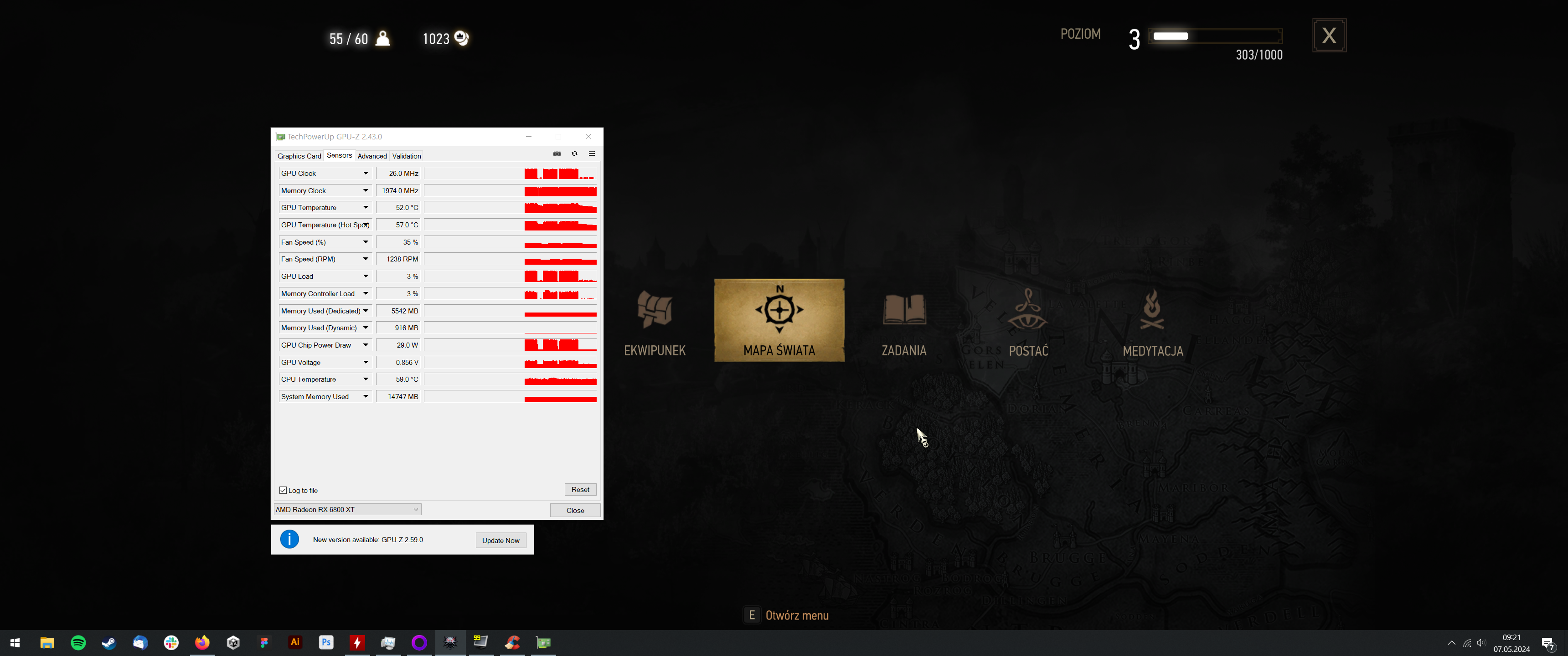This screenshot has height=656, width=1568.
Task: Click the 303/1000 experience text
Action: (1259, 55)
